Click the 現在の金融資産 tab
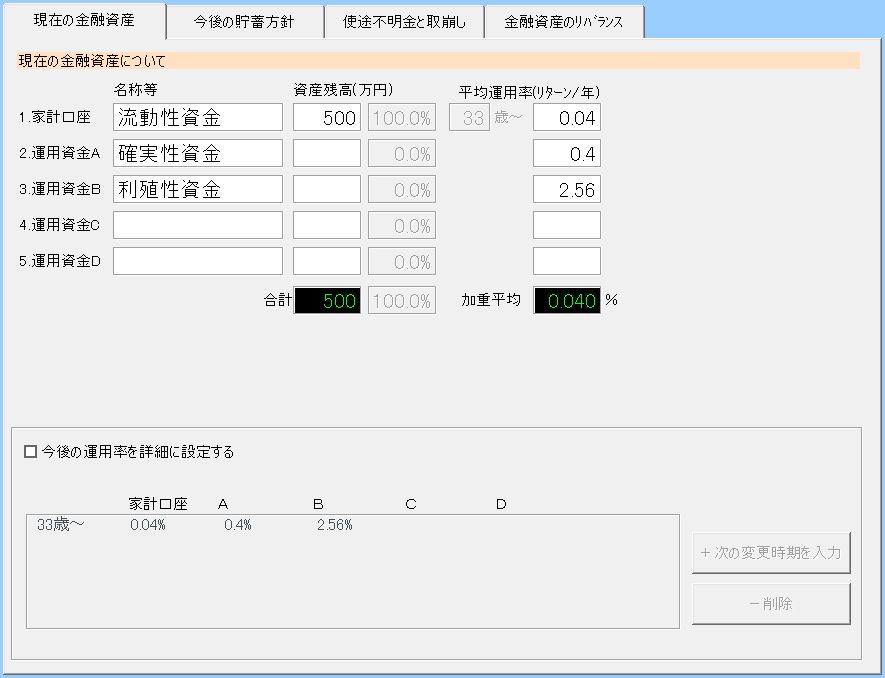Viewport: 885px width, 678px height. (x=83, y=20)
